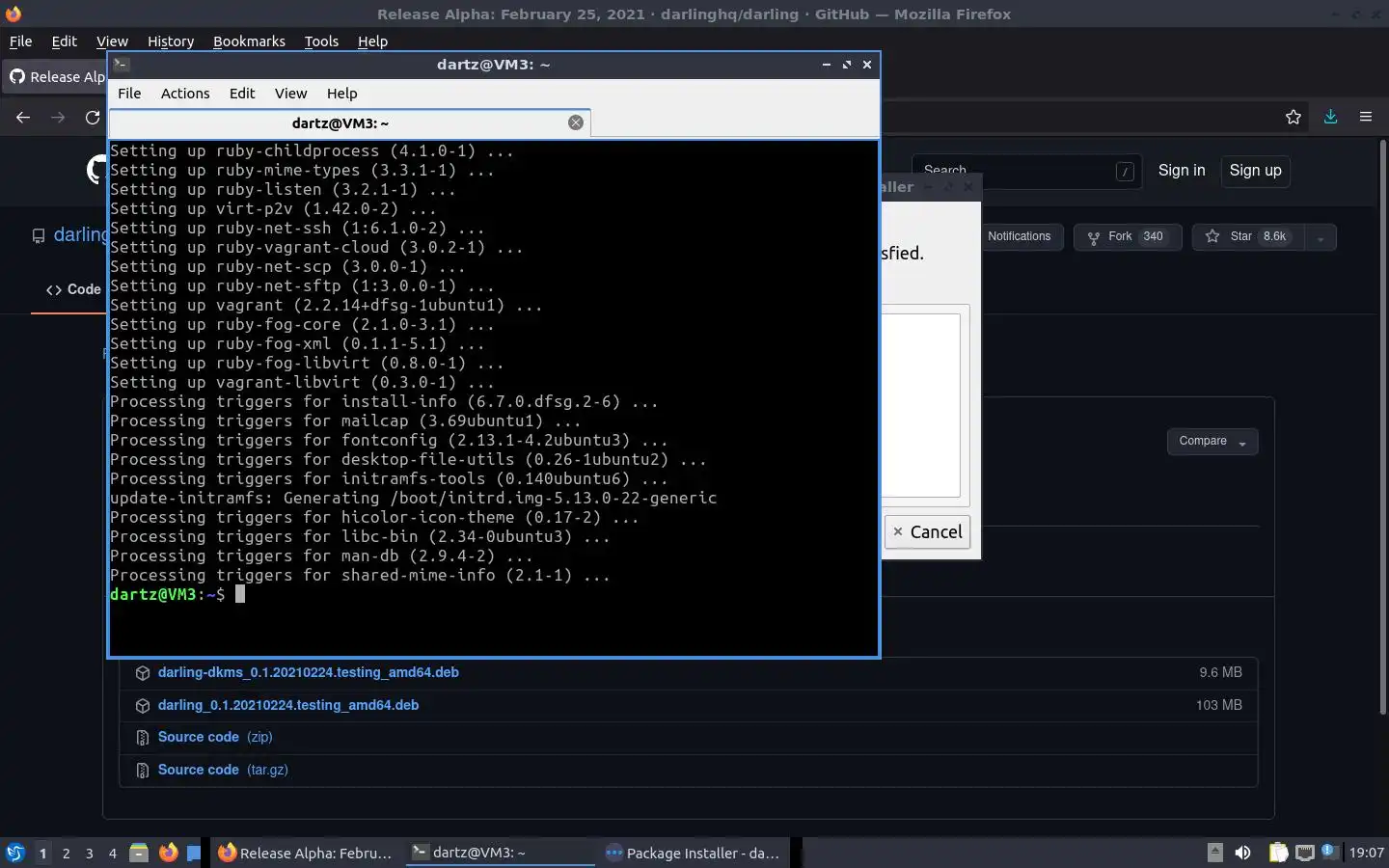Download darling_0.1.20210224.testing_amd64.deb

click(x=287, y=705)
